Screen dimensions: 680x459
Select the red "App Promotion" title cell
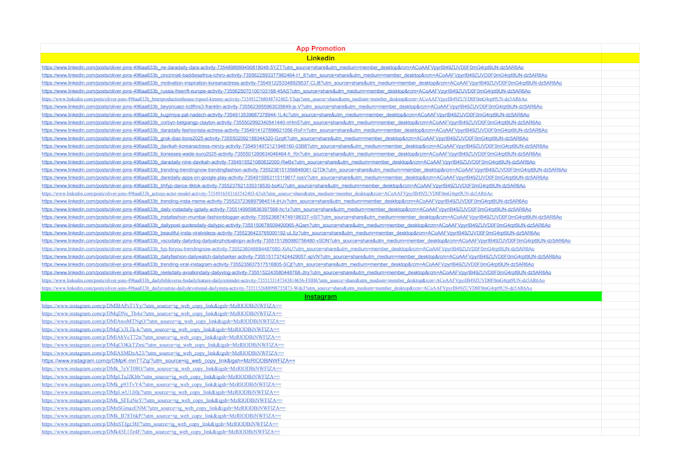(320, 48)
